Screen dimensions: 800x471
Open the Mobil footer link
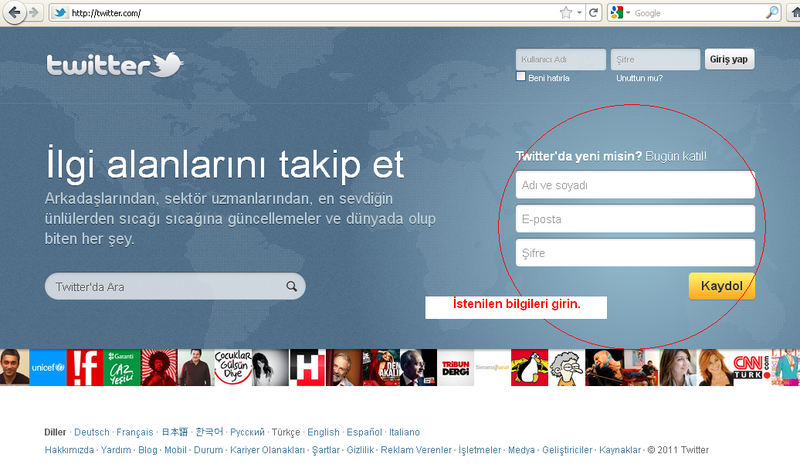(x=175, y=450)
